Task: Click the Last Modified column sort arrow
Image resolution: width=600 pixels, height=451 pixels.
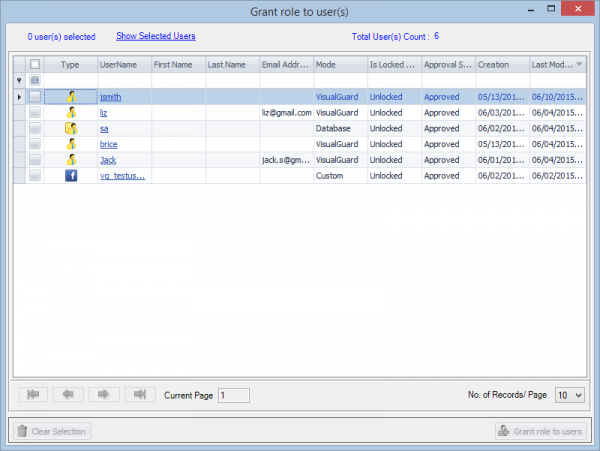Action: click(579, 64)
